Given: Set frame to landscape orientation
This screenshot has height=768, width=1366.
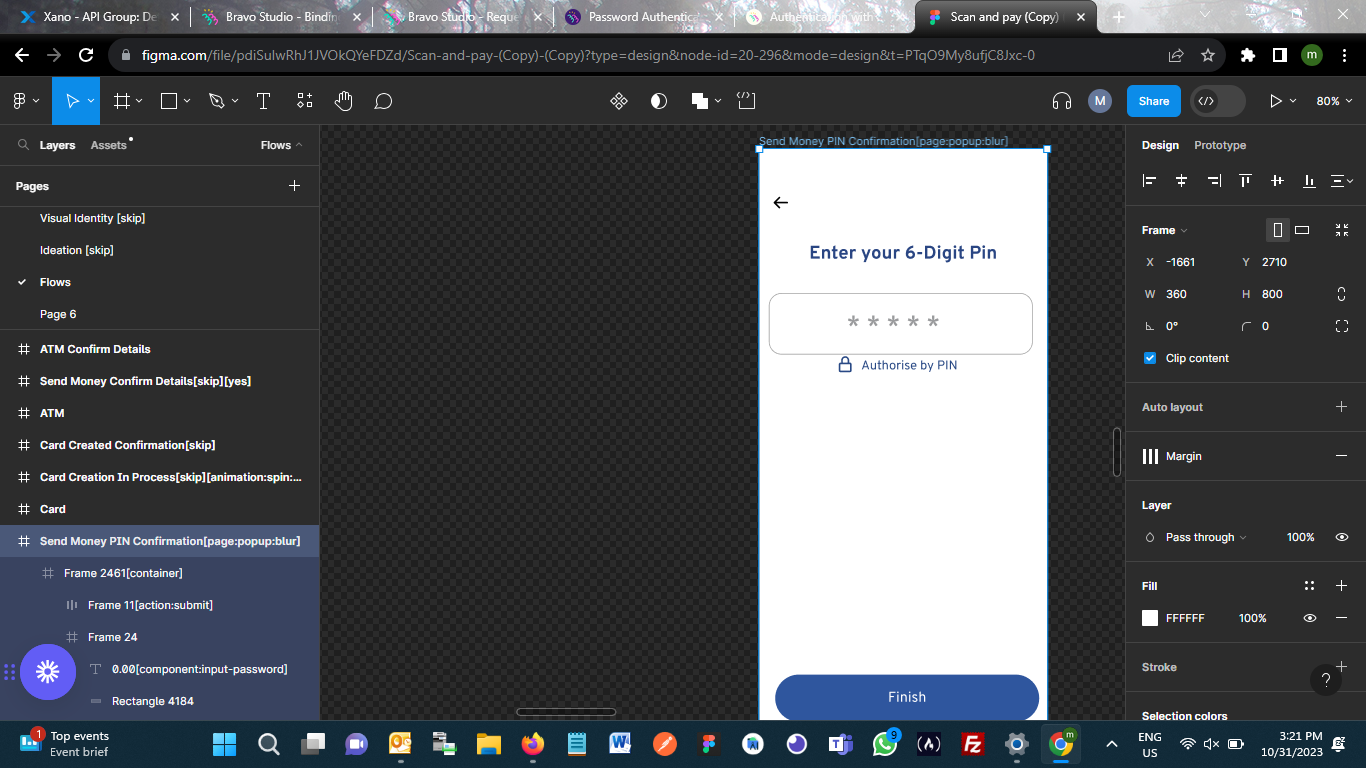Looking at the screenshot, I should [x=1302, y=230].
